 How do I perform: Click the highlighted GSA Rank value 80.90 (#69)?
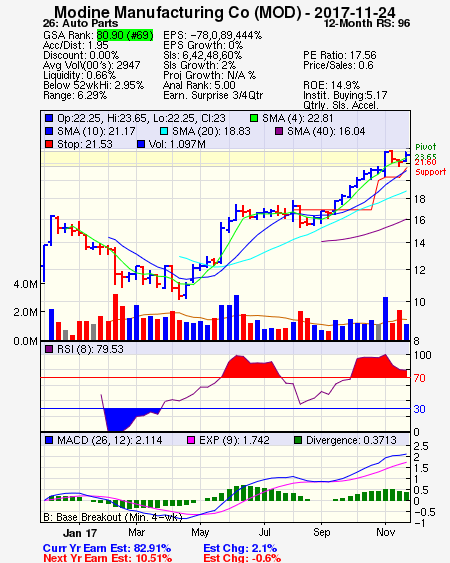(125, 35)
